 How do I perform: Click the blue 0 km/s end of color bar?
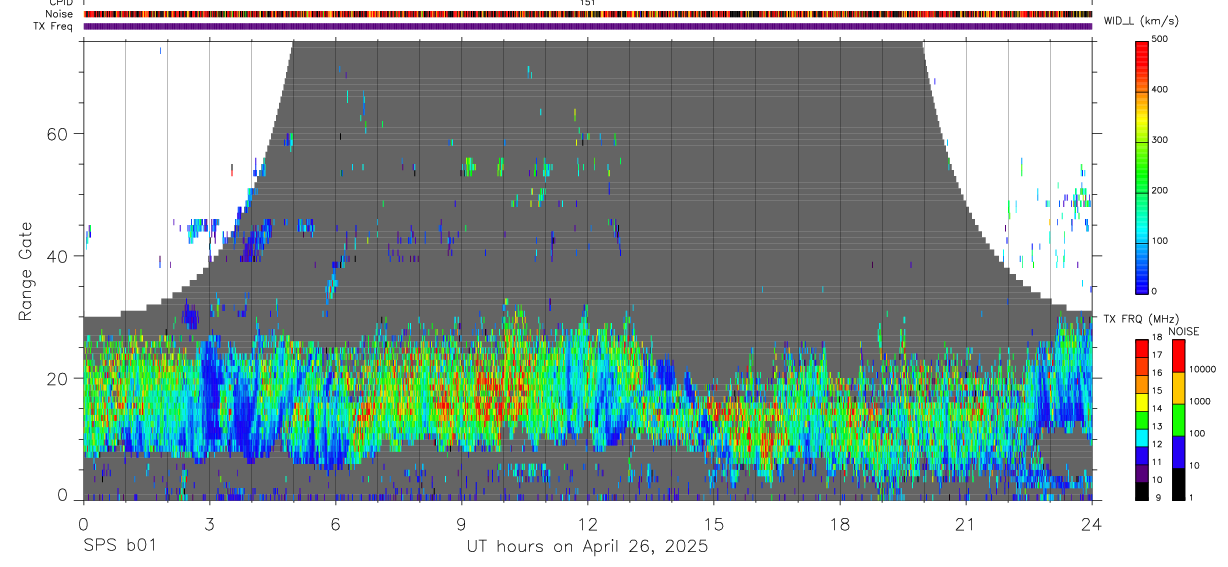click(x=1141, y=287)
